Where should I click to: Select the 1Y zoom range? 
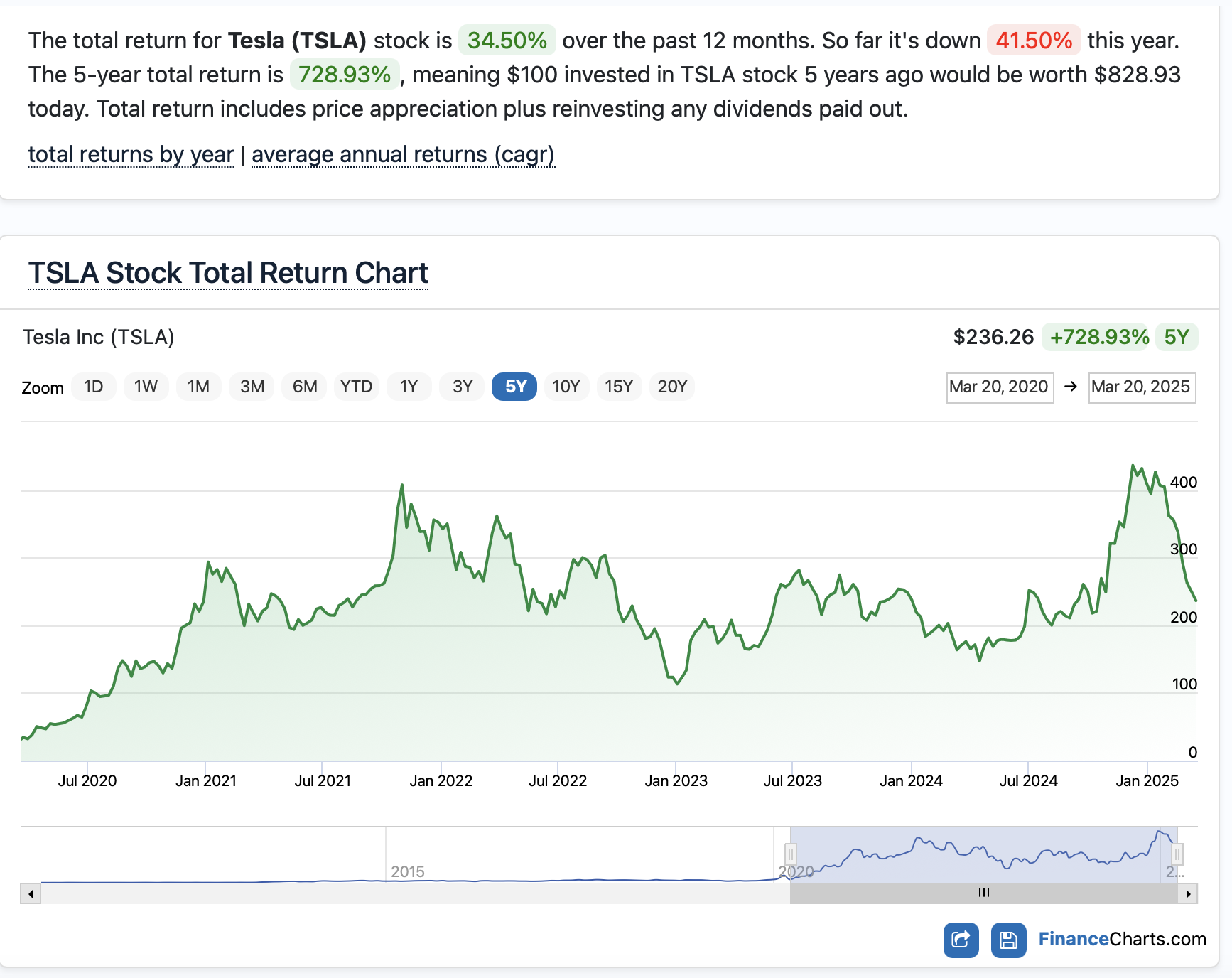click(409, 387)
